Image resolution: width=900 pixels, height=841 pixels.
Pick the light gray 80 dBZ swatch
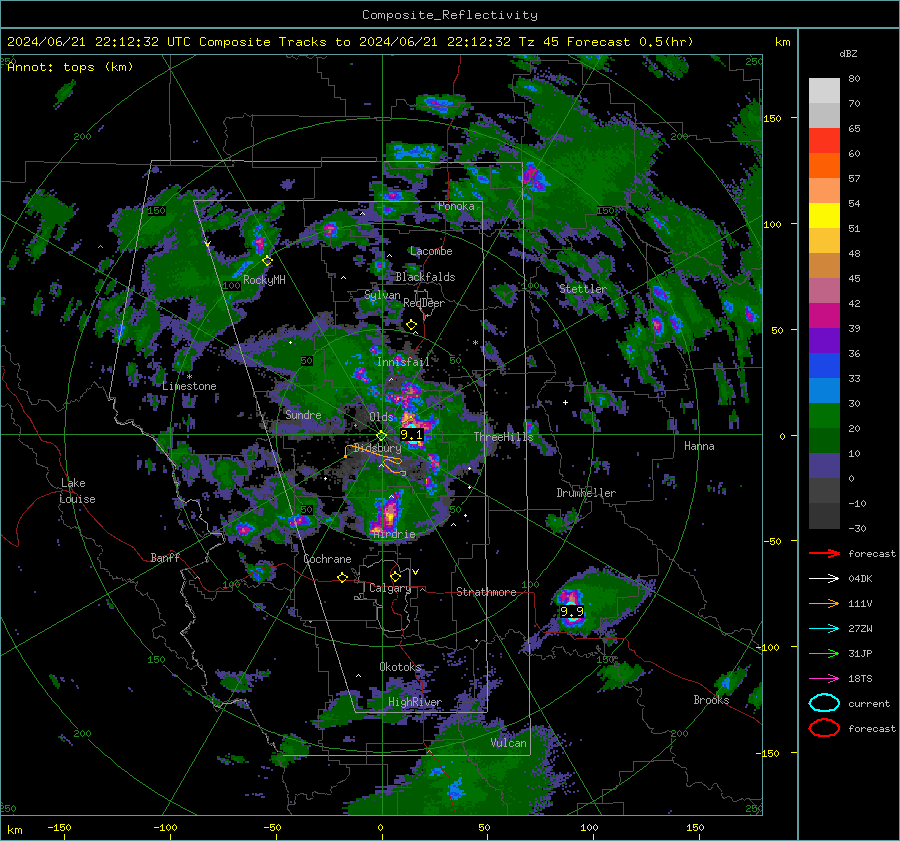pos(824,91)
